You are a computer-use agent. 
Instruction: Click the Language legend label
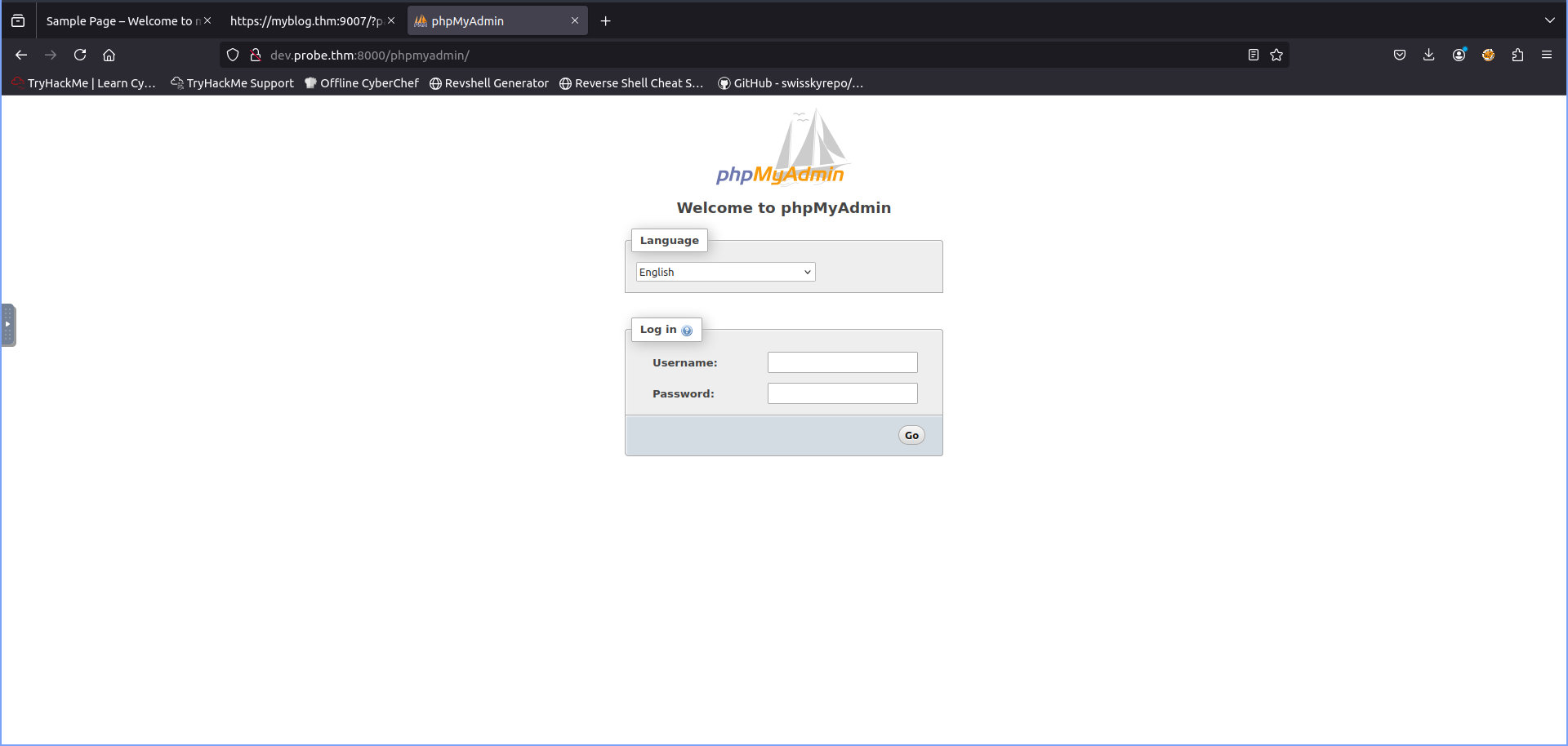[670, 240]
